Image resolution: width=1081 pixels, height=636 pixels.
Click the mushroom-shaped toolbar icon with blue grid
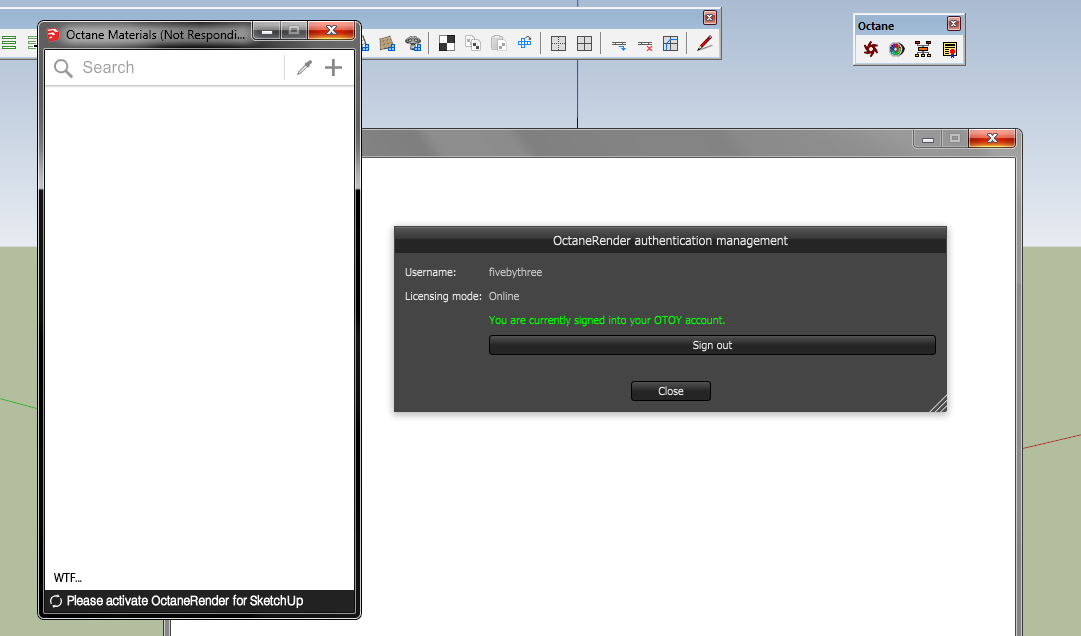413,43
